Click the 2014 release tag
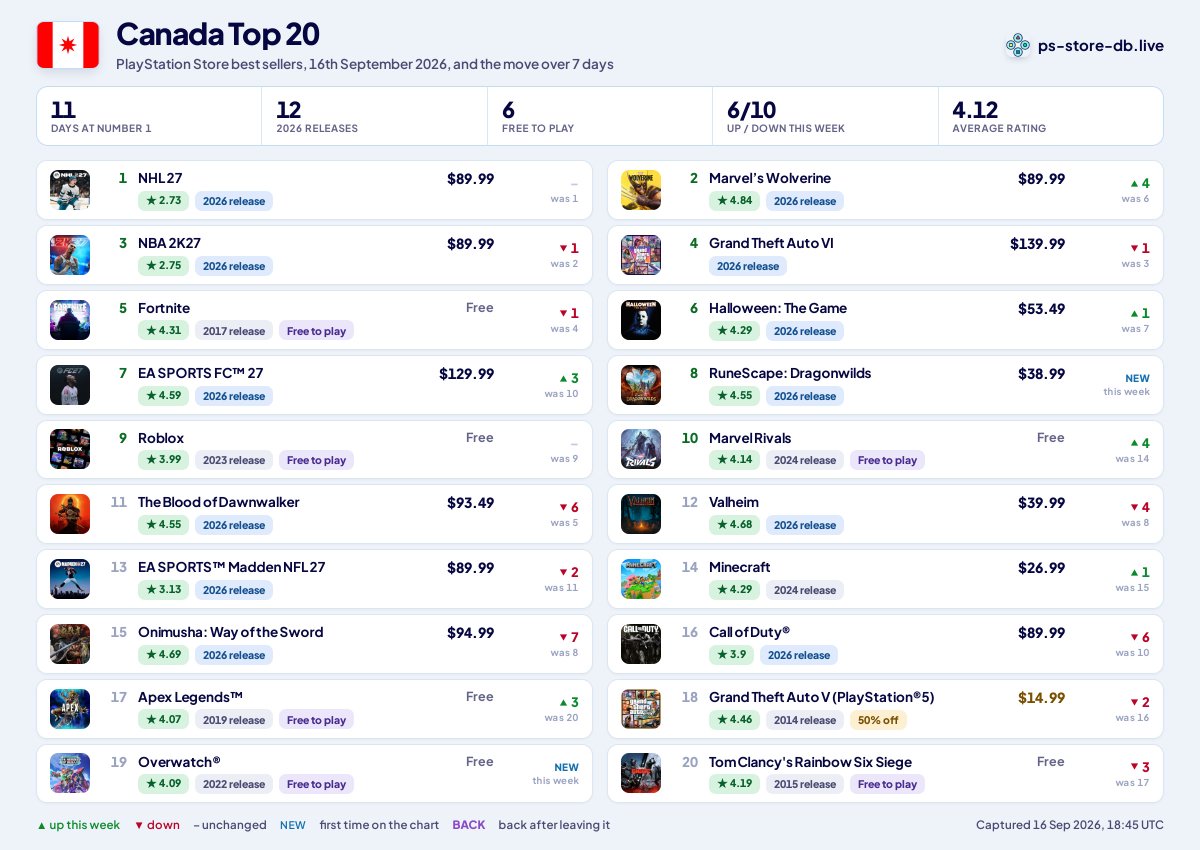Image resolution: width=1200 pixels, height=850 pixels. (805, 720)
